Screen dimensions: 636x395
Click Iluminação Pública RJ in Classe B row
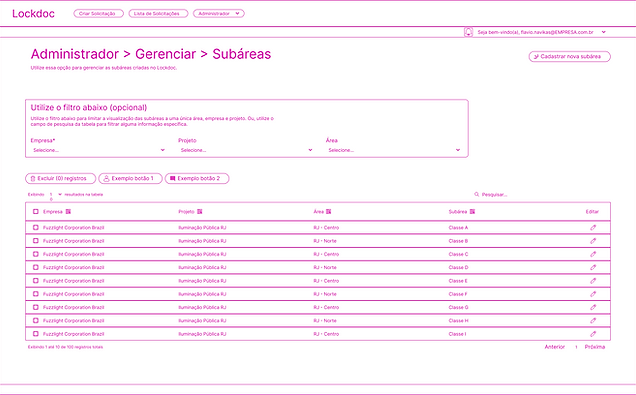202,241
